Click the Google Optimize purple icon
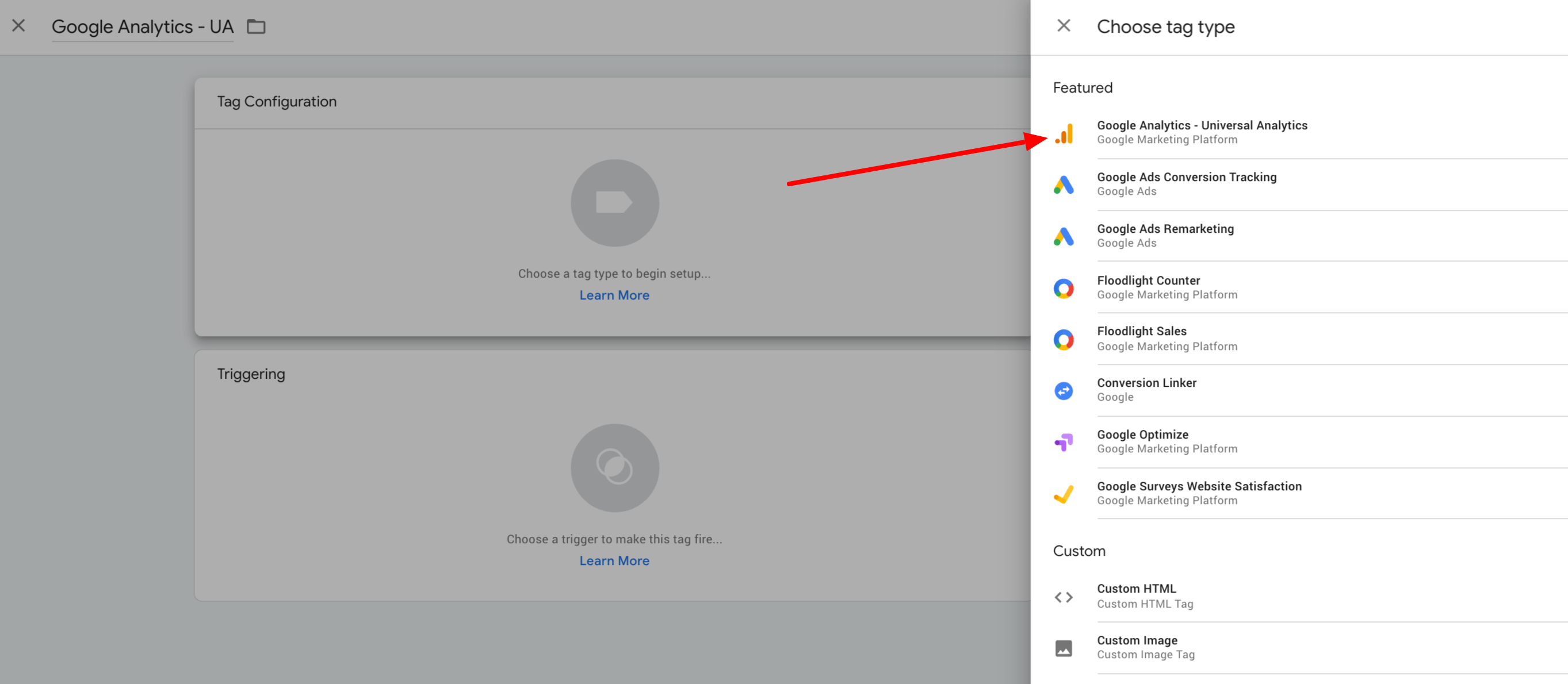This screenshot has height=684, width=1568. point(1064,442)
